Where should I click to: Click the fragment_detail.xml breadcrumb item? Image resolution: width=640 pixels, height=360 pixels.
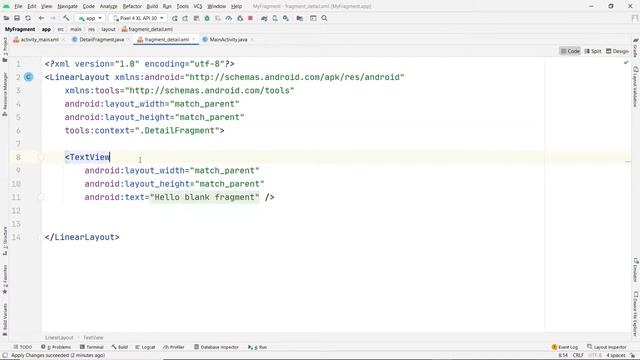[x=147, y=29]
